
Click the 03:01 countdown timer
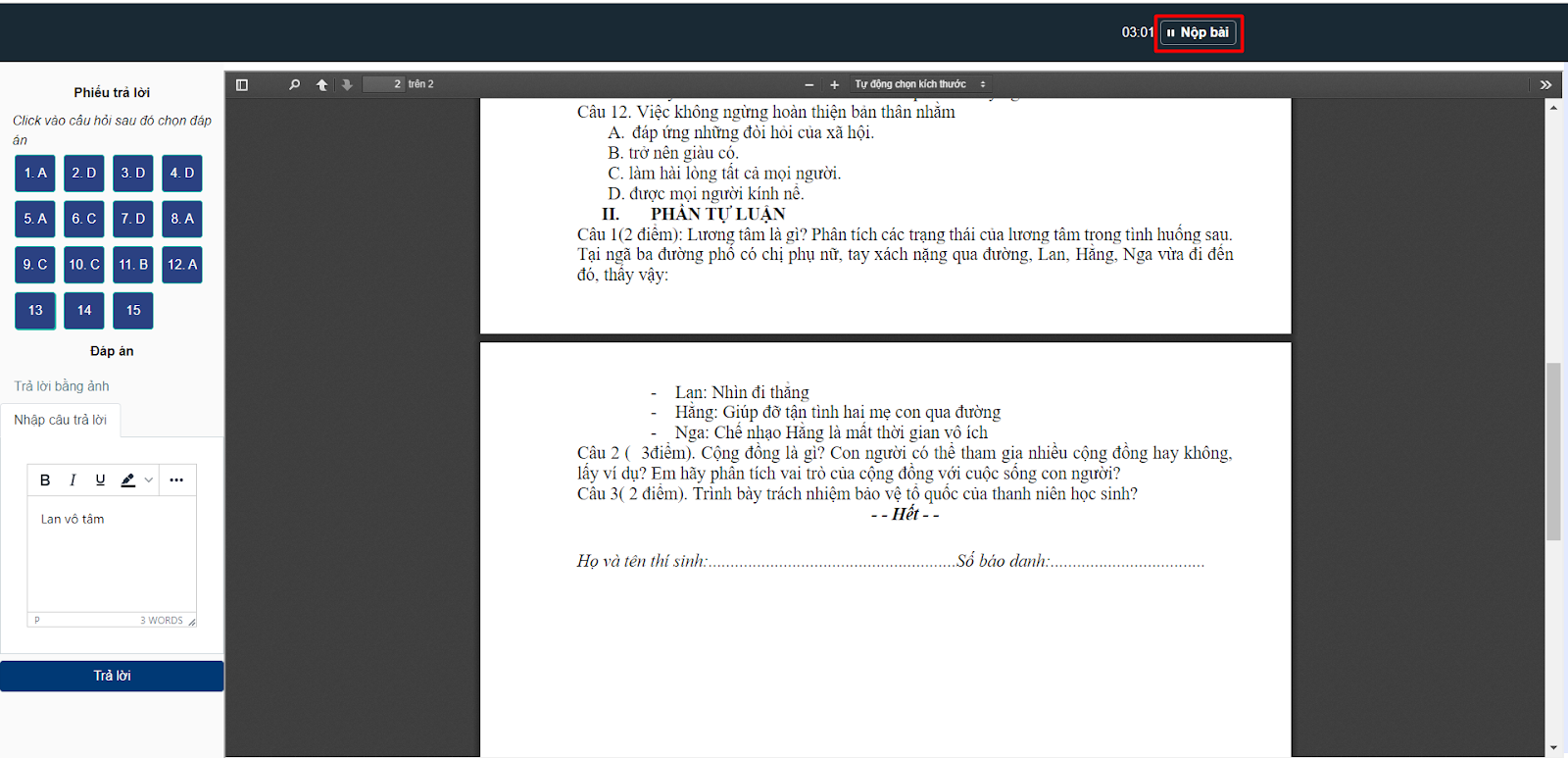1138,32
